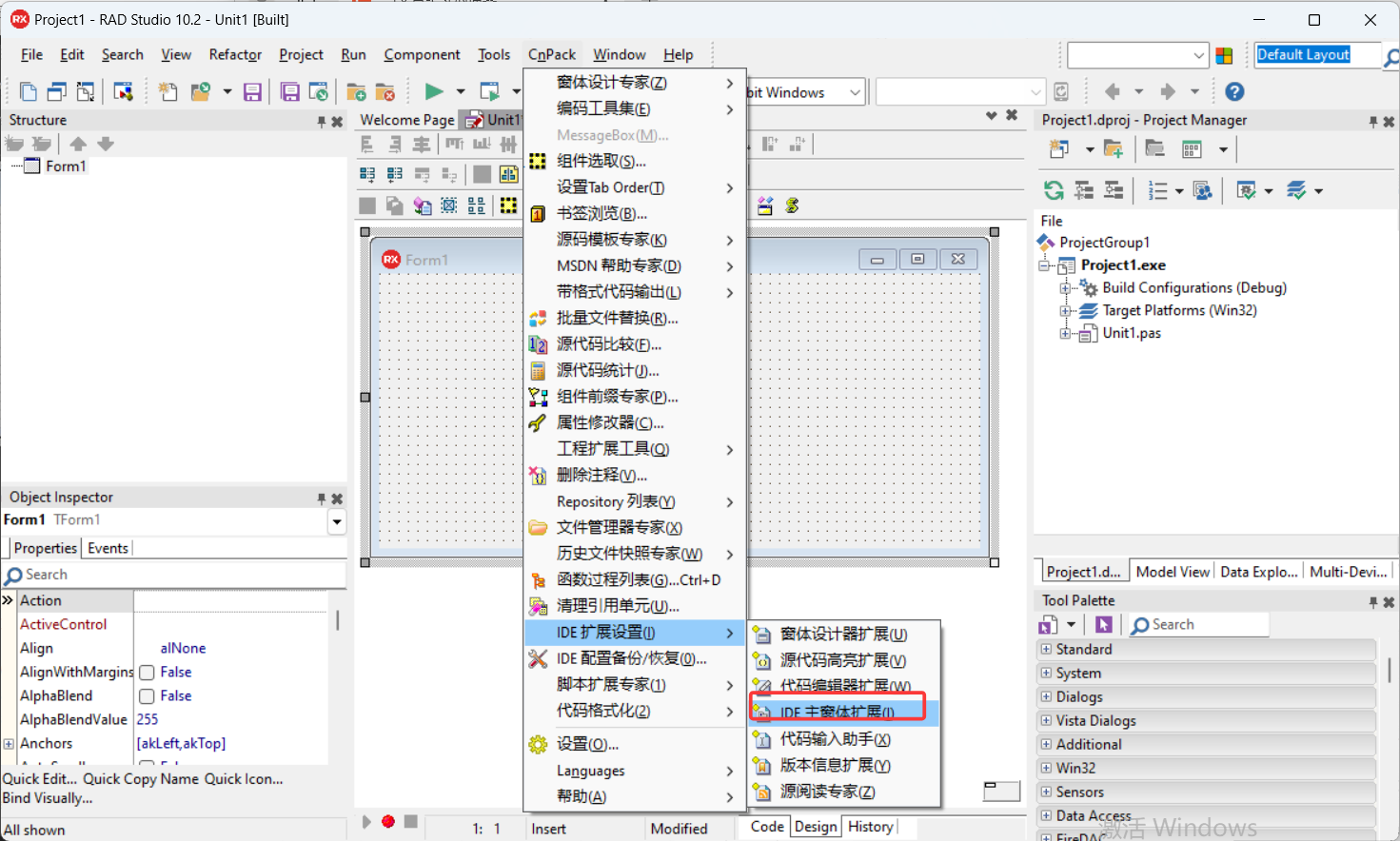Expand the Build Configurations (Debug) node
The width and height of the screenshot is (1400, 841).
[x=1065, y=288]
